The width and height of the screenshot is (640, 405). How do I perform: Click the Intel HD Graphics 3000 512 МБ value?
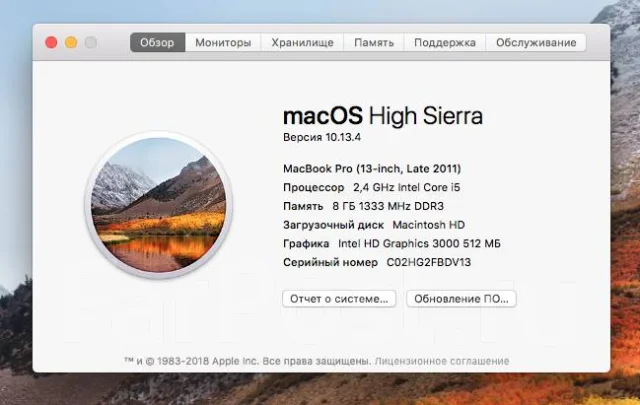tap(419, 244)
